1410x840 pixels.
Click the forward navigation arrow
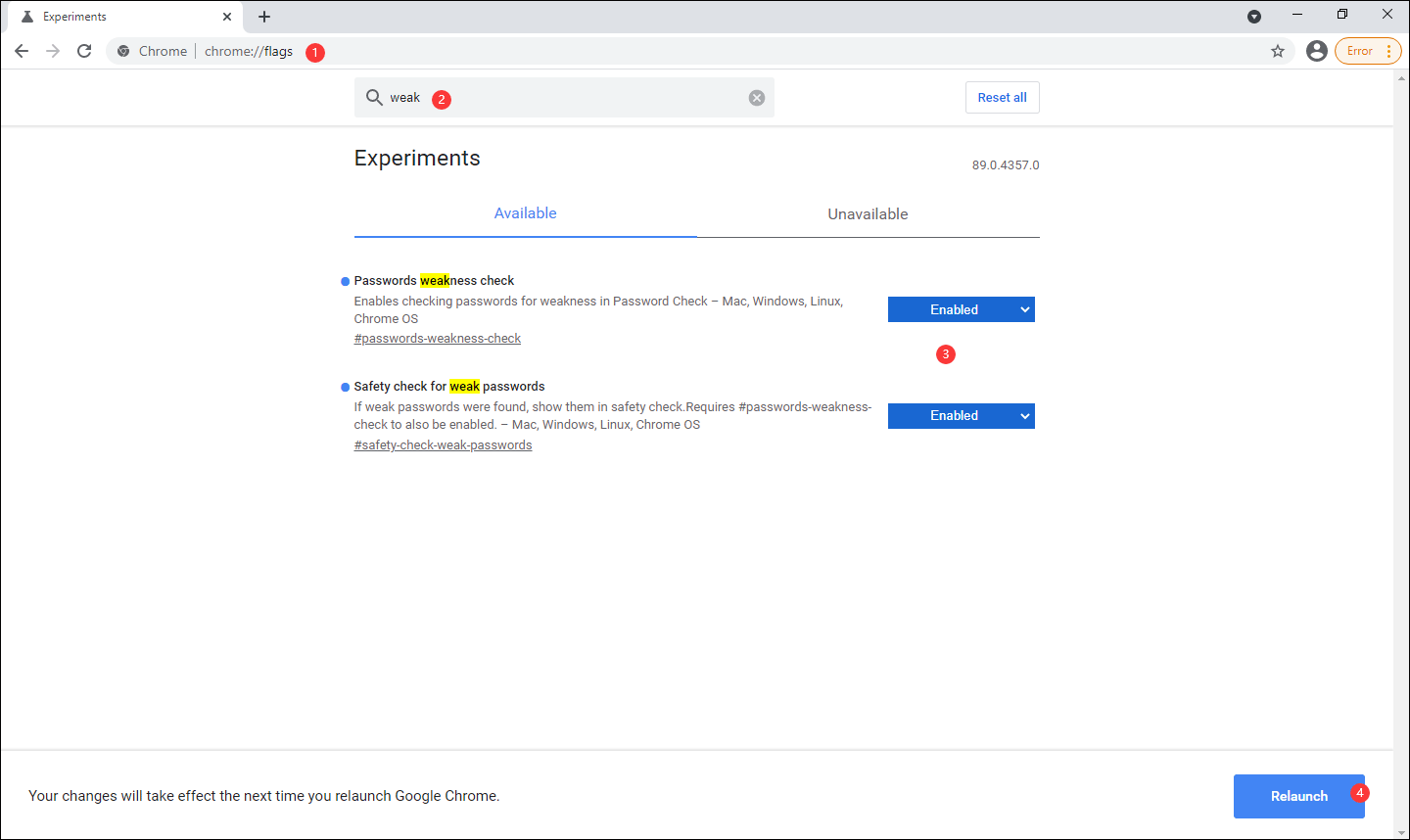coord(52,51)
